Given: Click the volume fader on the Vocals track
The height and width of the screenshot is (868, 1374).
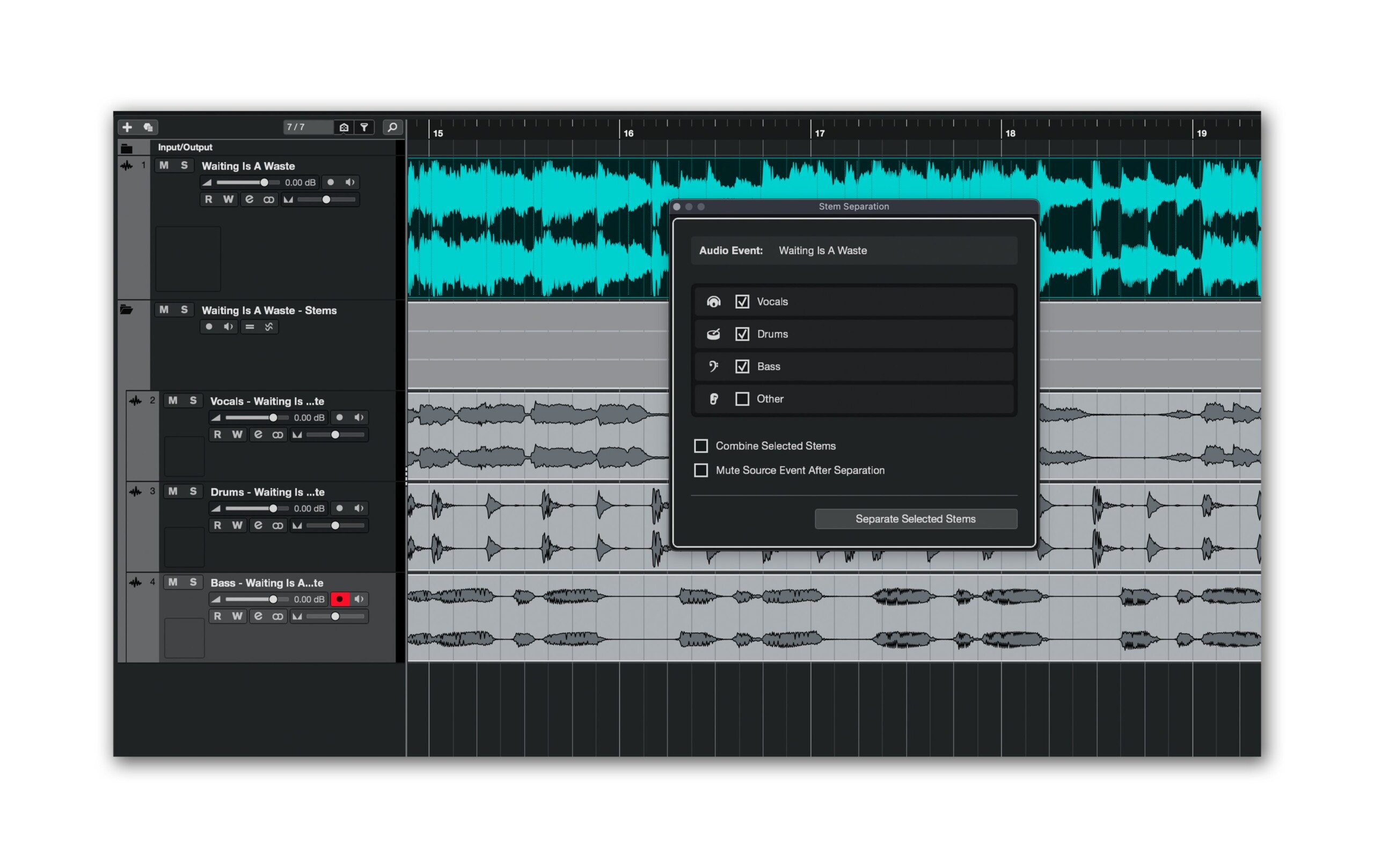Looking at the screenshot, I should (273, 418).
